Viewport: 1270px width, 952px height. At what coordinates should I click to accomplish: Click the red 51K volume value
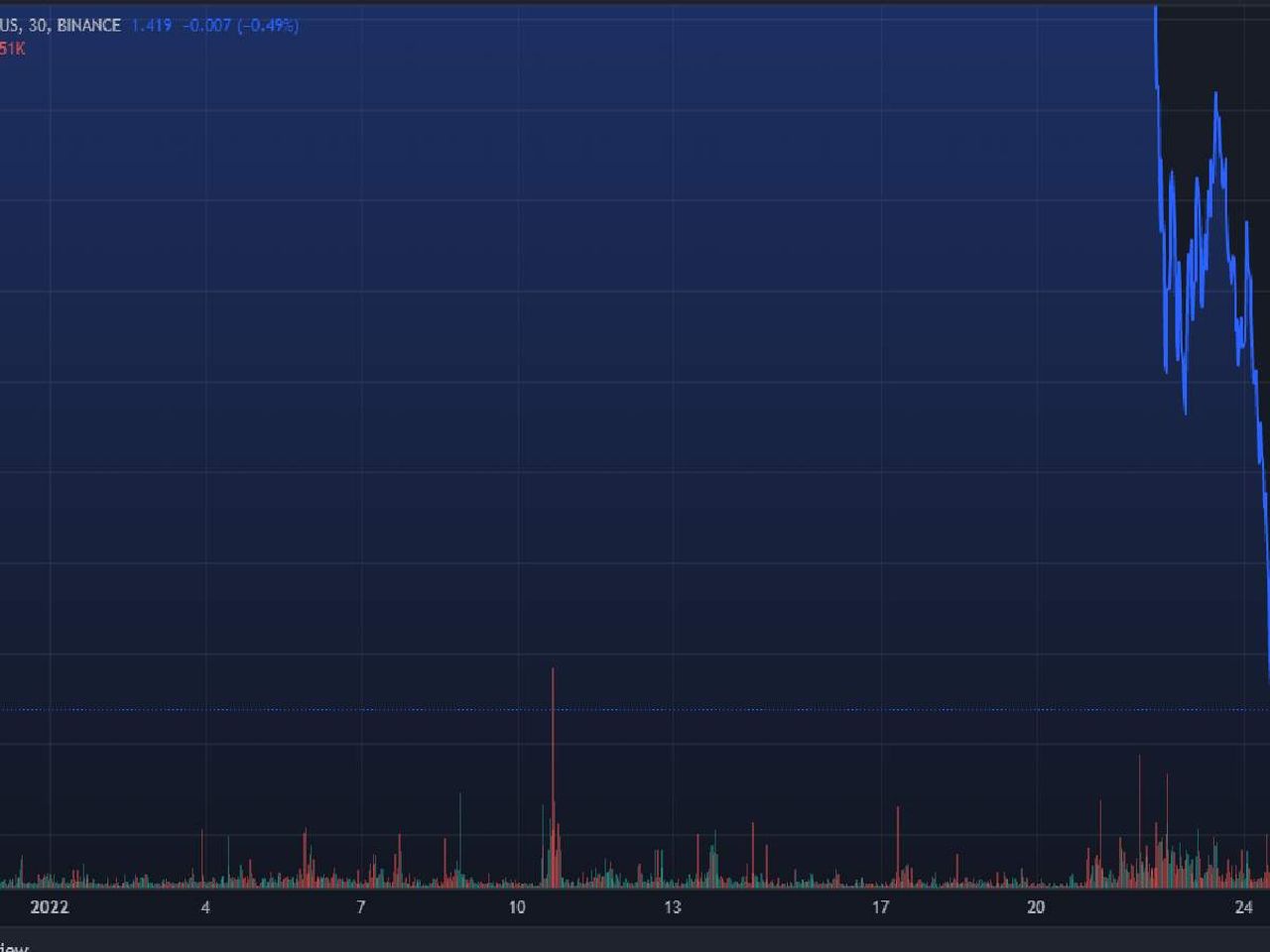click(x=13, y=49)
